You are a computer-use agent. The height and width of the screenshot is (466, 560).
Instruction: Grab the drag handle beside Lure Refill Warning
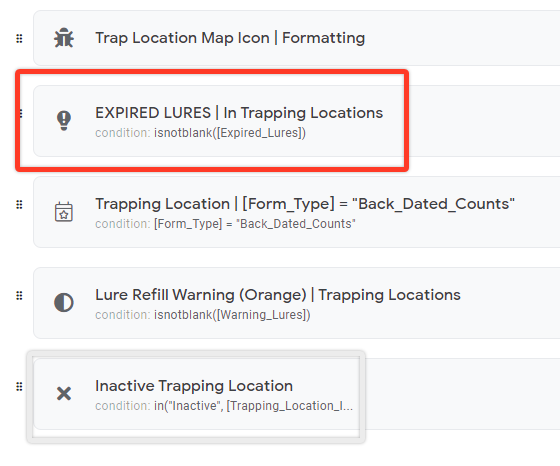[x=19, y=295]
